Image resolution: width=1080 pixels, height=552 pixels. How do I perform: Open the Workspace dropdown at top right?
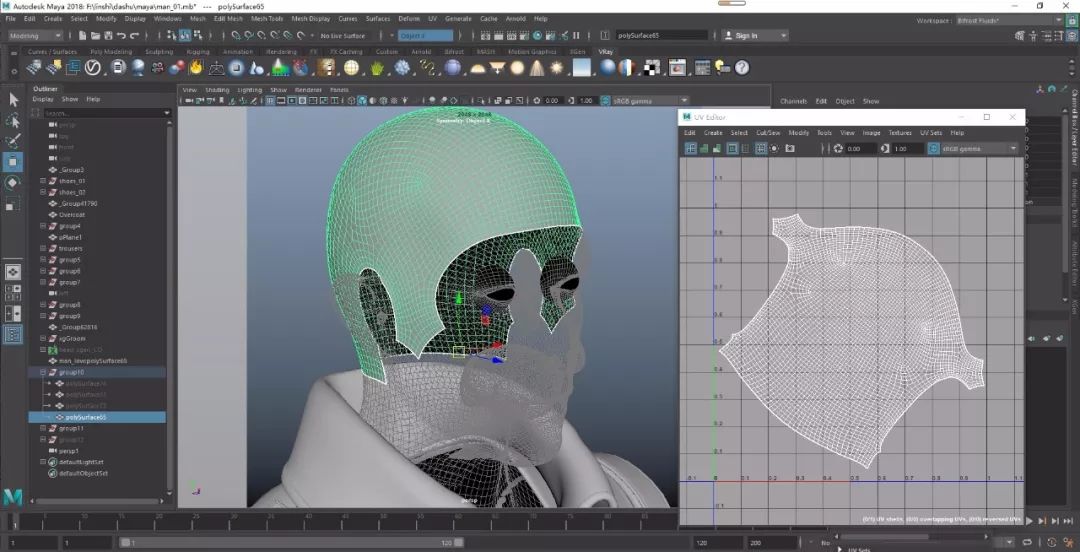tap(1010, 21)
